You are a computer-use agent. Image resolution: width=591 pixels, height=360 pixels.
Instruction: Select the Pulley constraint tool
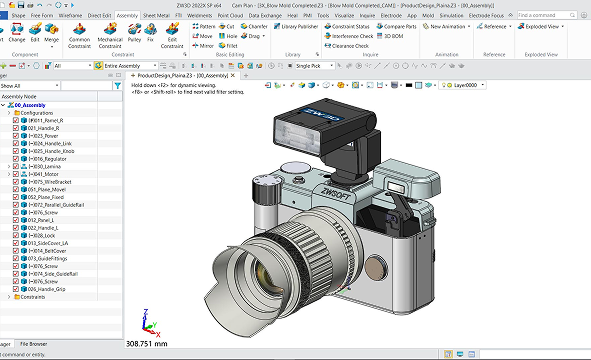[x=134, y=32]
